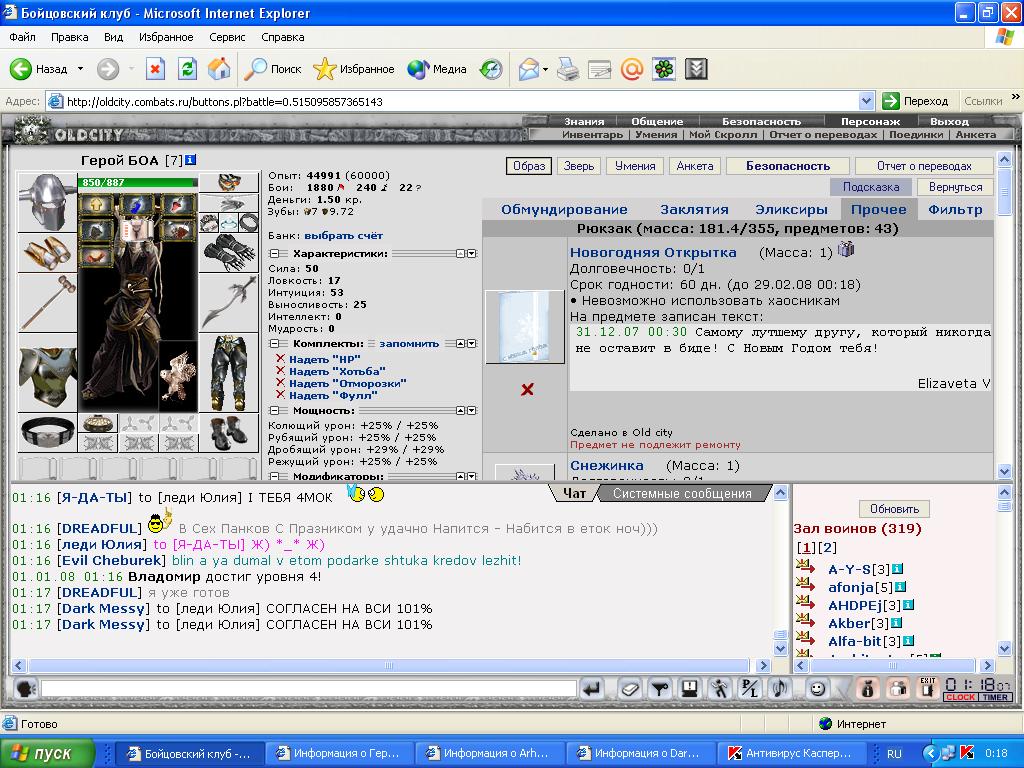Select the armored pants slot
The width and height of the screenshot is (1024, 768).
(229, 372)
